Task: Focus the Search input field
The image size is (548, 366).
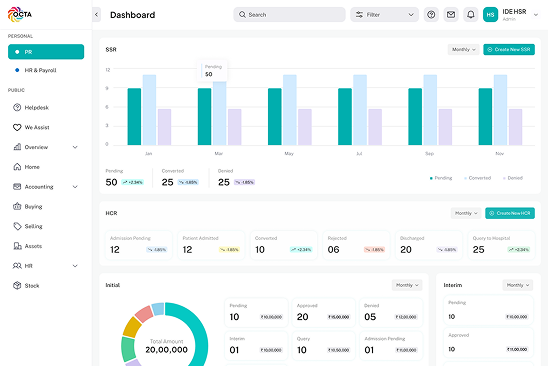Action: (289, 15)
